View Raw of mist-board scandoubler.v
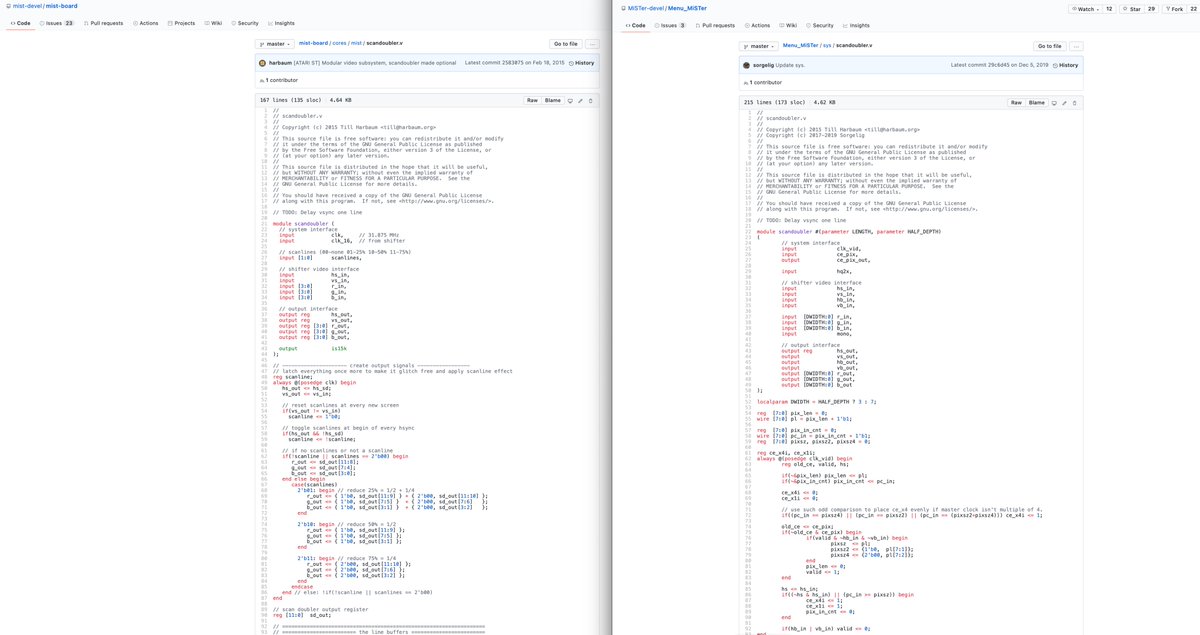The image size is (1200, 635). pyautogui.click(x=533, y=100)
